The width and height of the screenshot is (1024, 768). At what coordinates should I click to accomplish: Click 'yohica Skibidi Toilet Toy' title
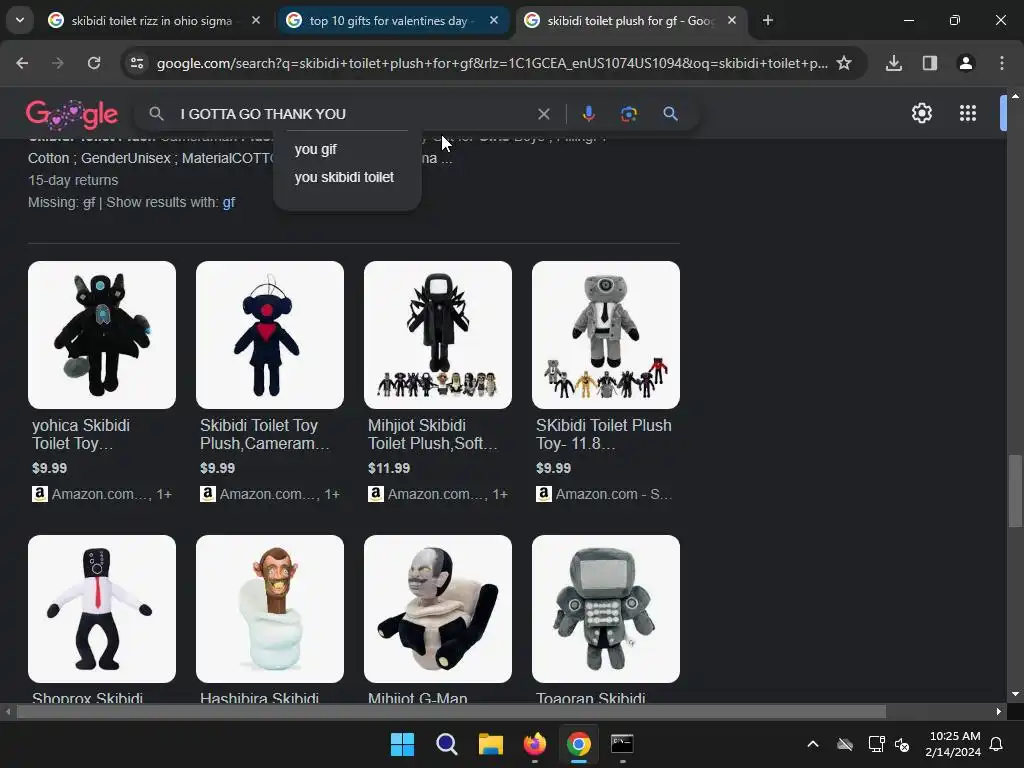click(82, 434)
